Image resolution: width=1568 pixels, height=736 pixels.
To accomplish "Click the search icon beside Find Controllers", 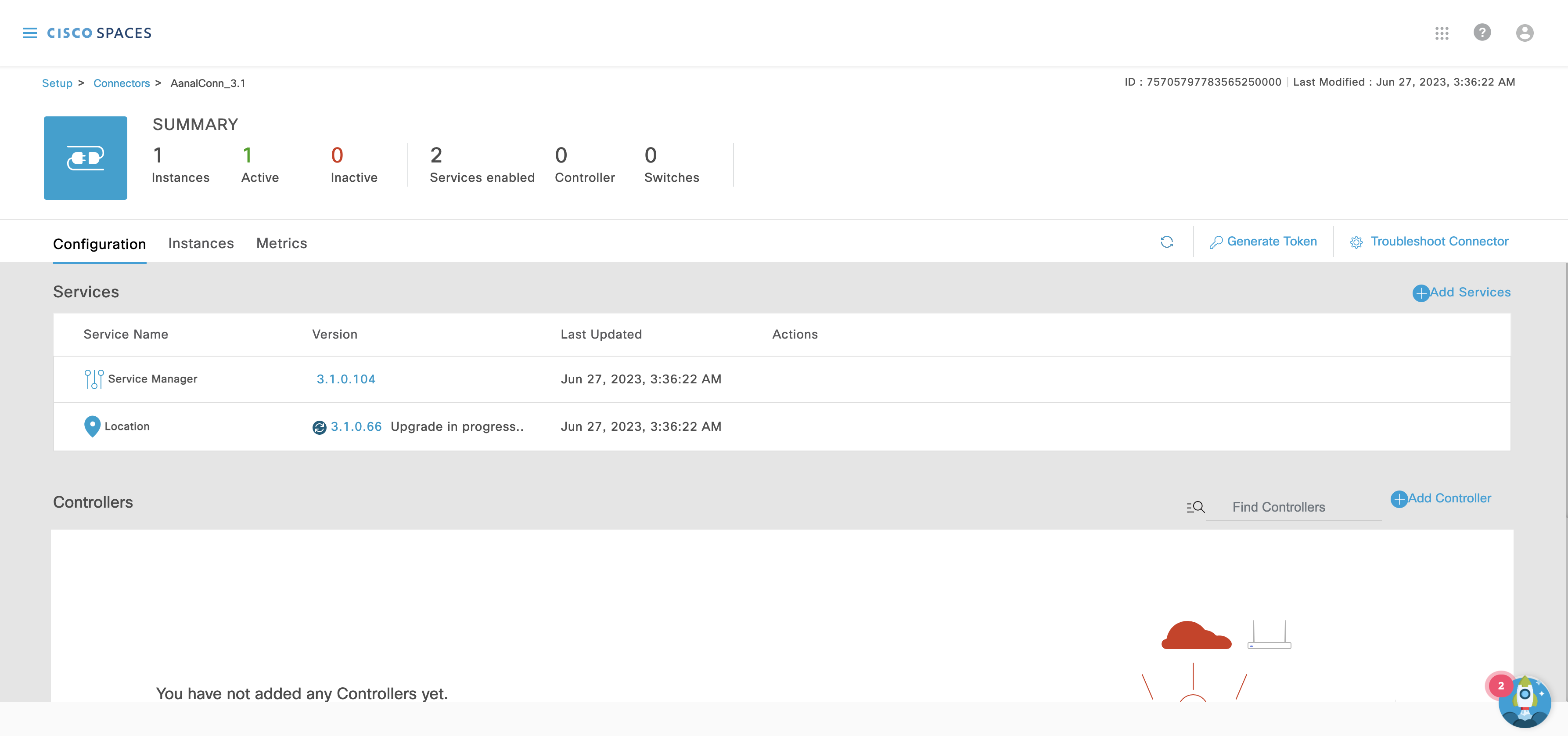I will [1195, 507].
